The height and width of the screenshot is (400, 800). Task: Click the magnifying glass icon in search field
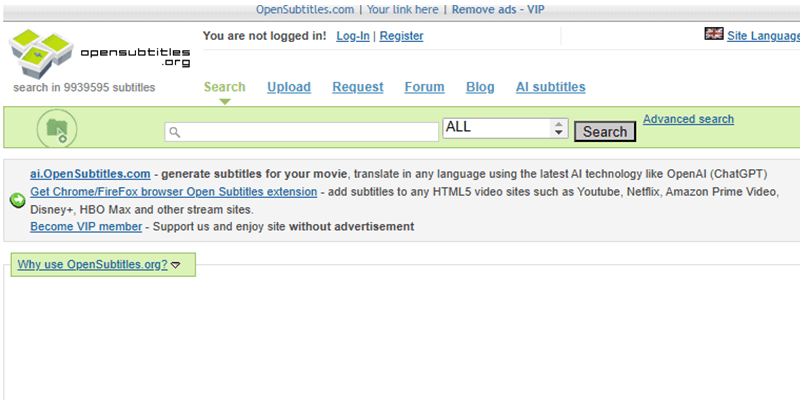(174, 132)
